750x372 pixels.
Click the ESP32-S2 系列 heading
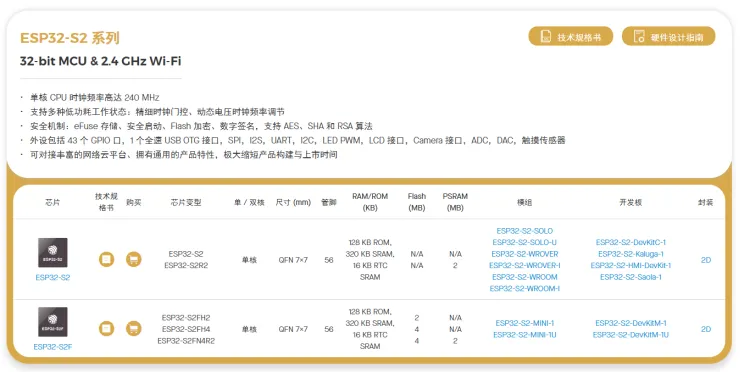pyautogui.click(x=70, y=38)
